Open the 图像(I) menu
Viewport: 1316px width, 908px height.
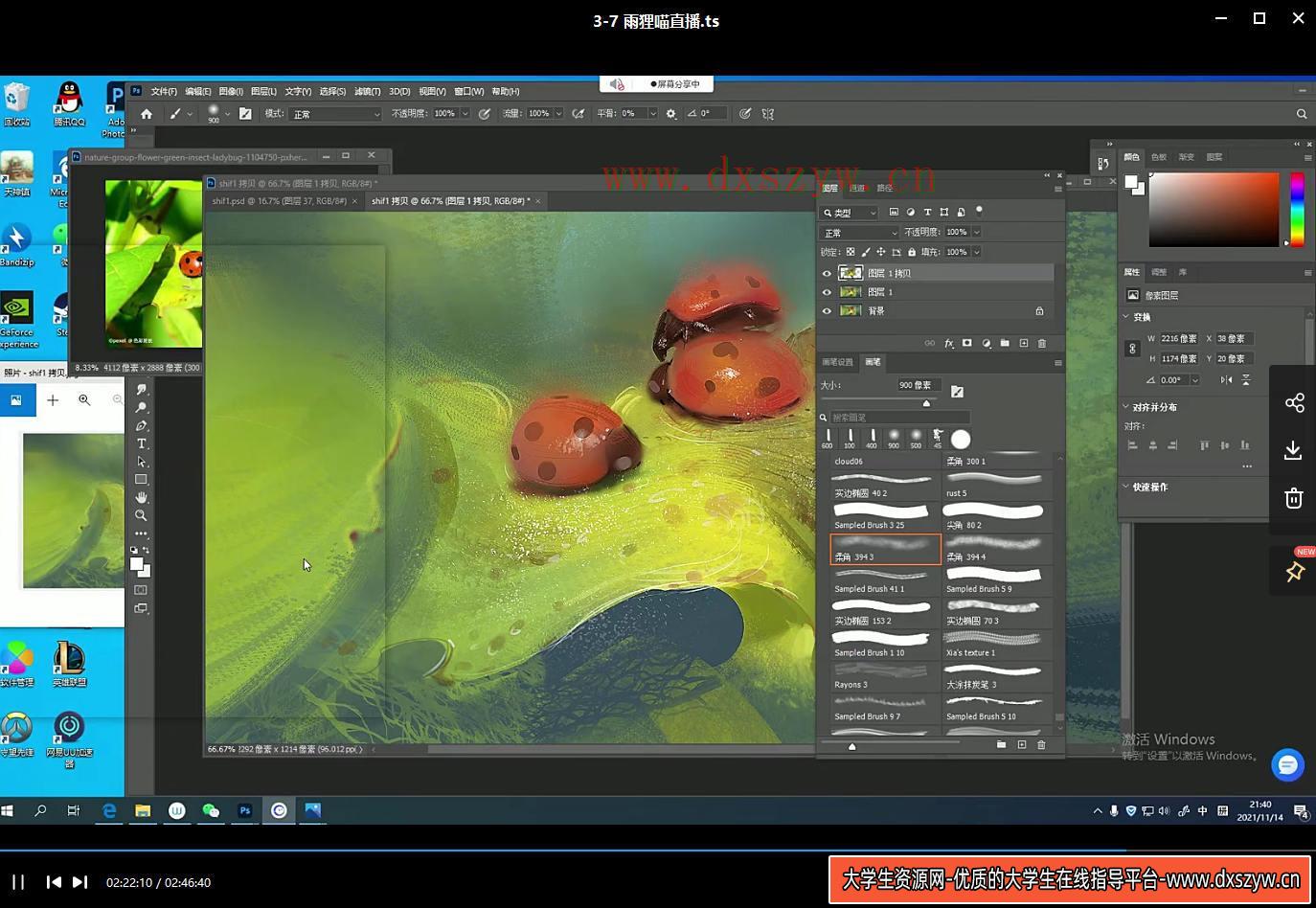point(231,91)
